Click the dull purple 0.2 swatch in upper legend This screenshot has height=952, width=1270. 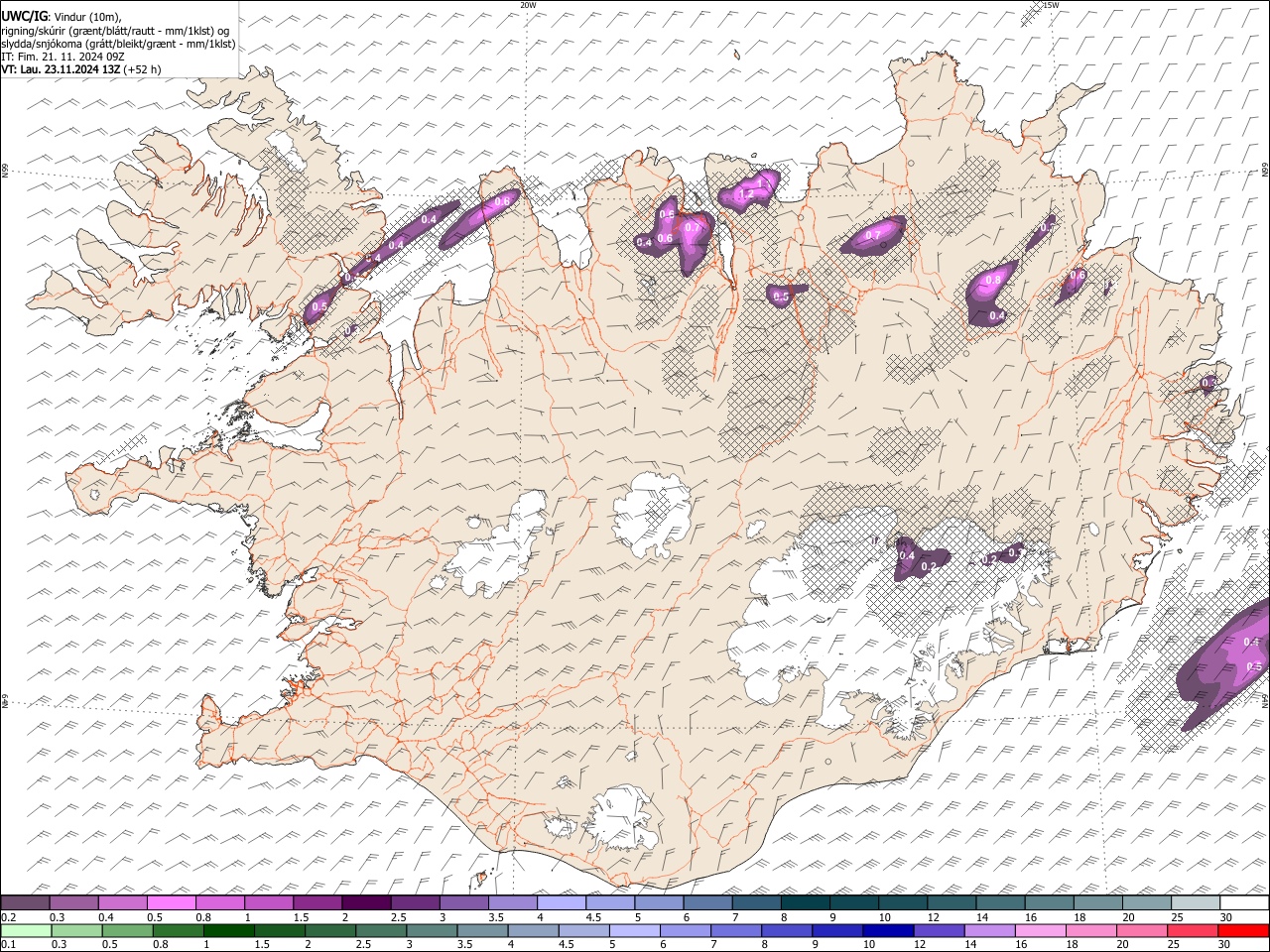click(x=25, y=902)
